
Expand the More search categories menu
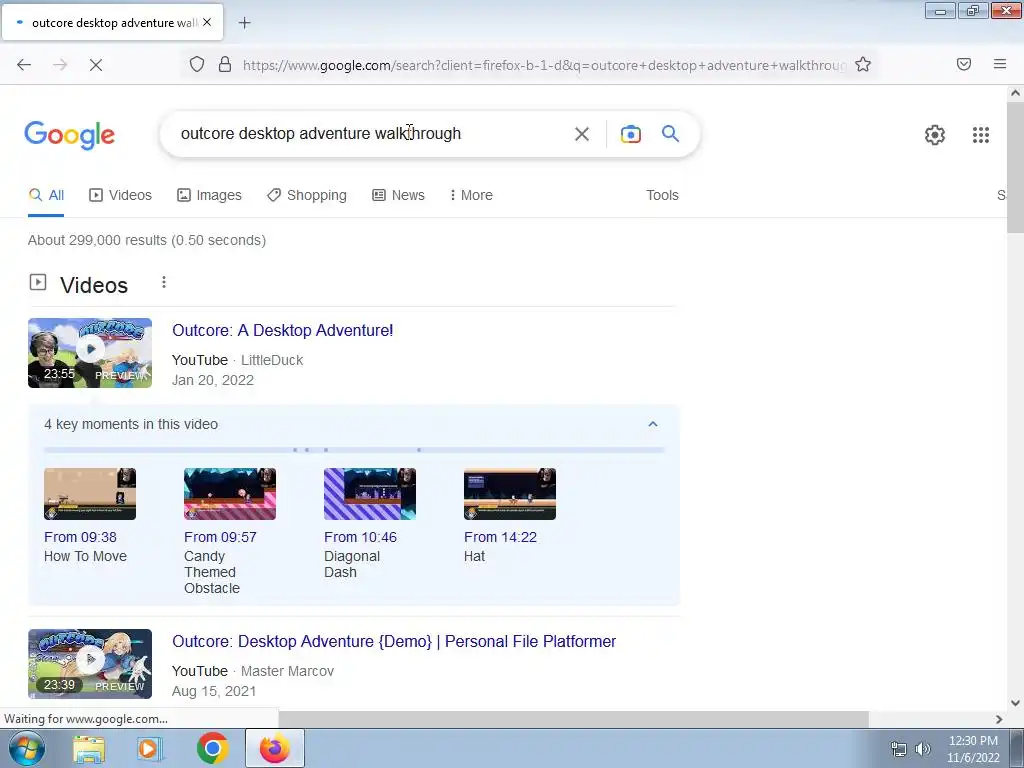point(471,195)
